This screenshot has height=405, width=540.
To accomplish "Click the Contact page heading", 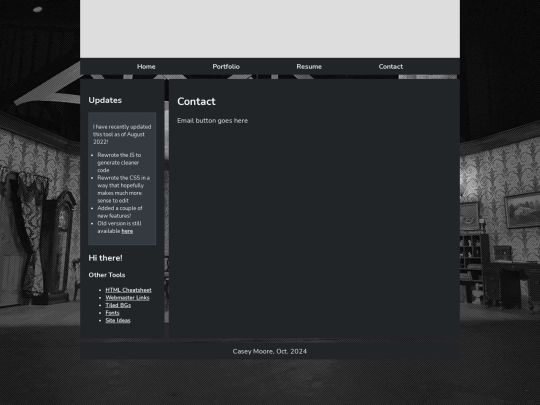I will (x=196, y=101).
